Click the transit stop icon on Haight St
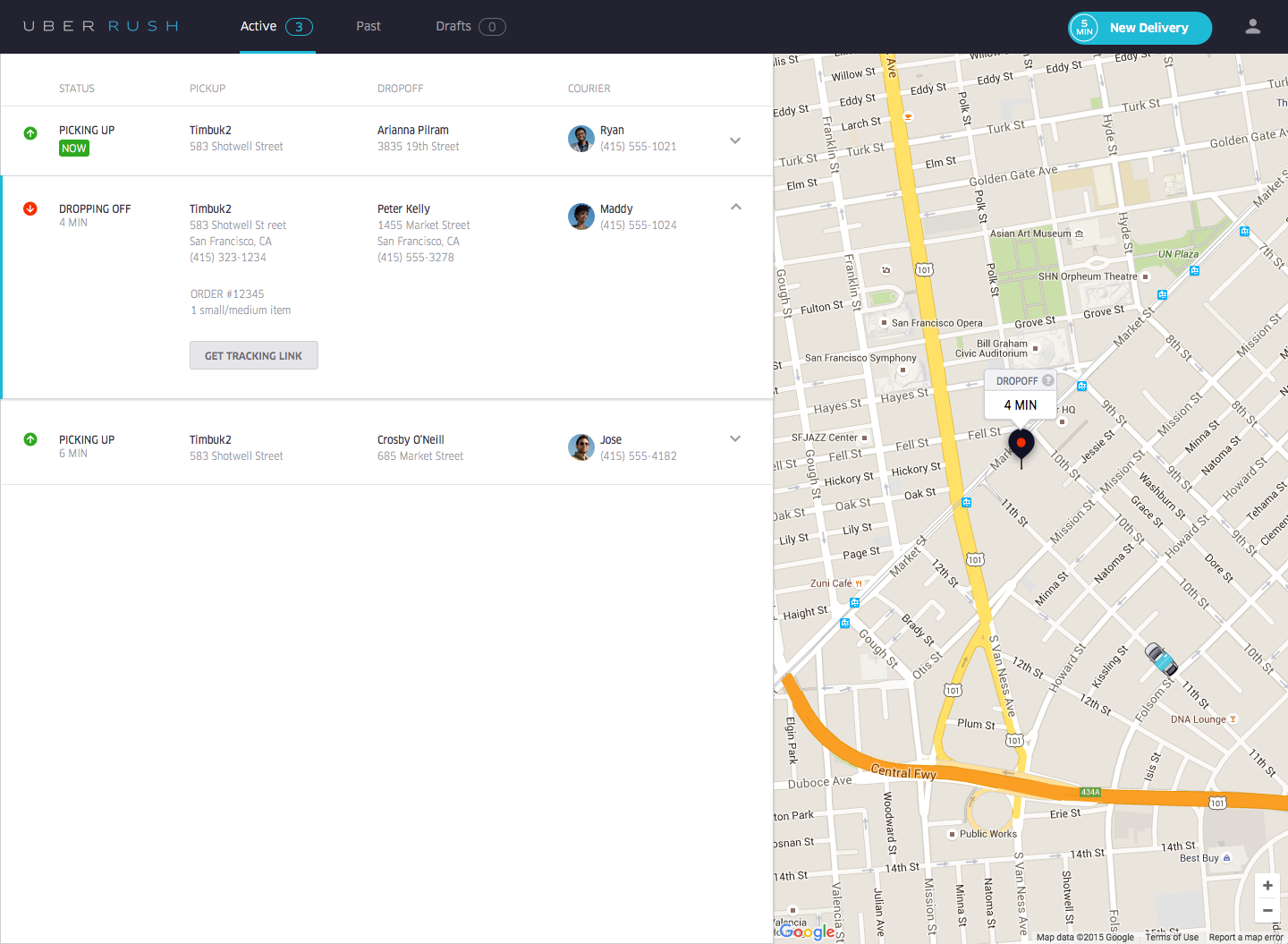 tap(845, 623)
